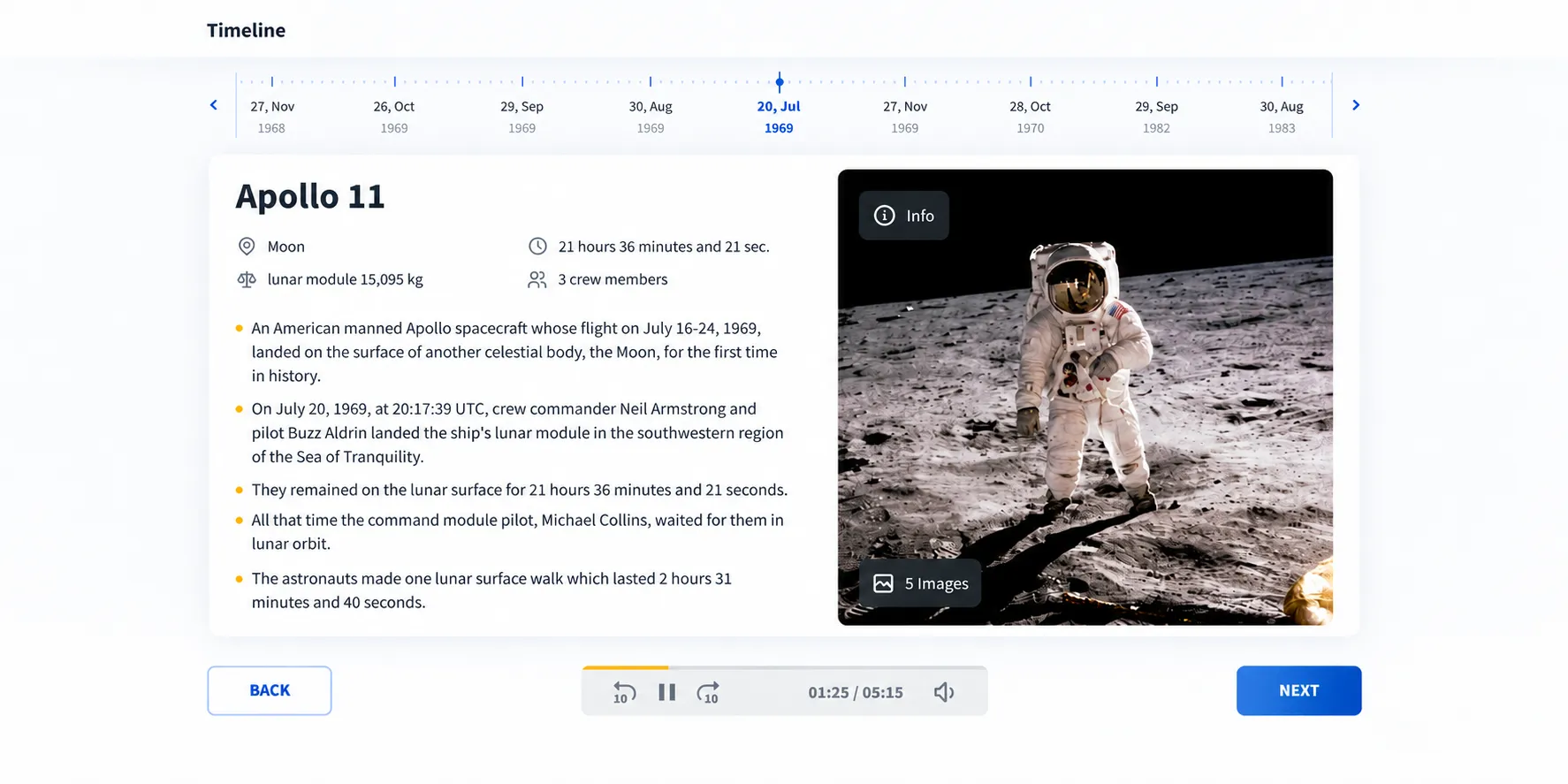Click the Timeline title

pos(246,30)
